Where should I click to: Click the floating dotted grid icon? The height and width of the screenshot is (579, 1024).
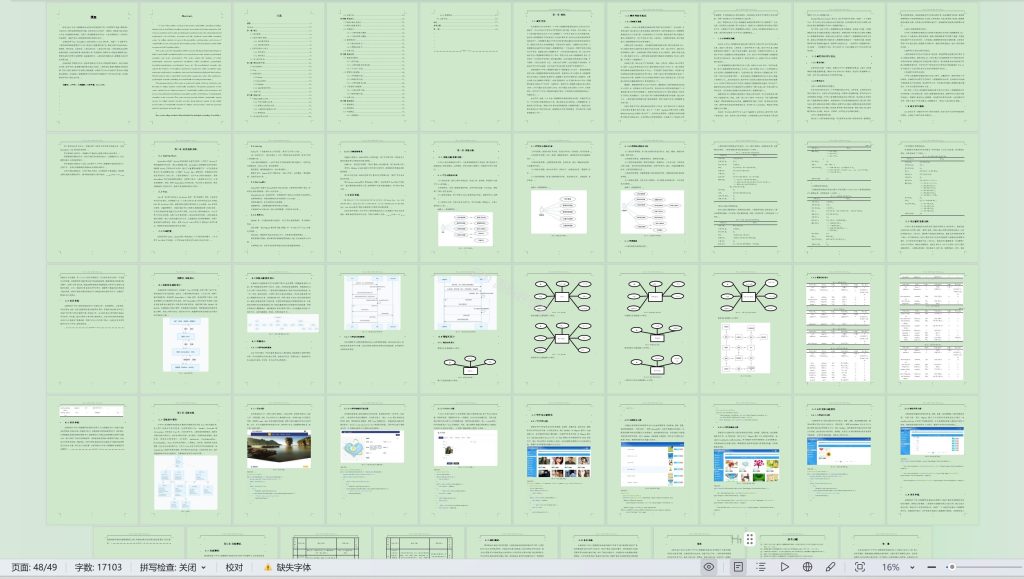point(750,539)
